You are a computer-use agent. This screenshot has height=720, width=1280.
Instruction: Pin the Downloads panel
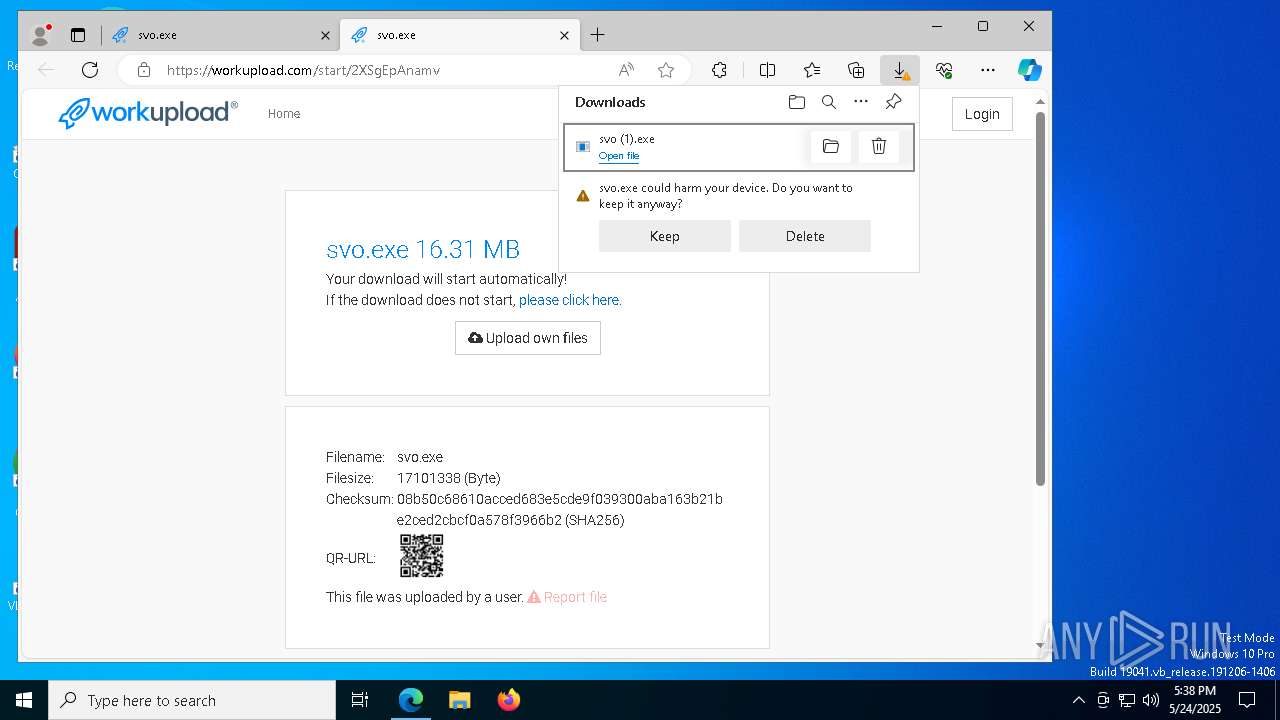pyautogui.click(x=893, y=102)
